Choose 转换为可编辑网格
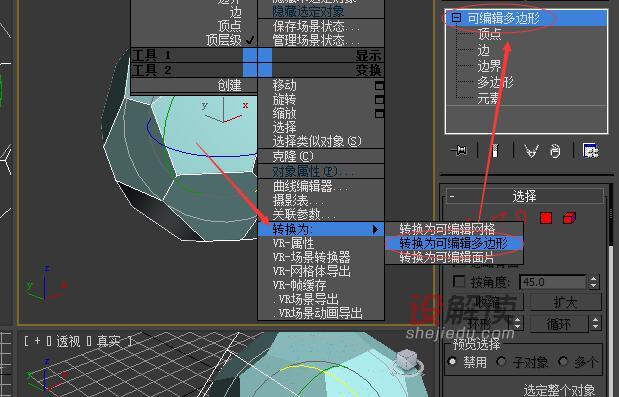This screenshot has width=619, height=397. (454, 229)
